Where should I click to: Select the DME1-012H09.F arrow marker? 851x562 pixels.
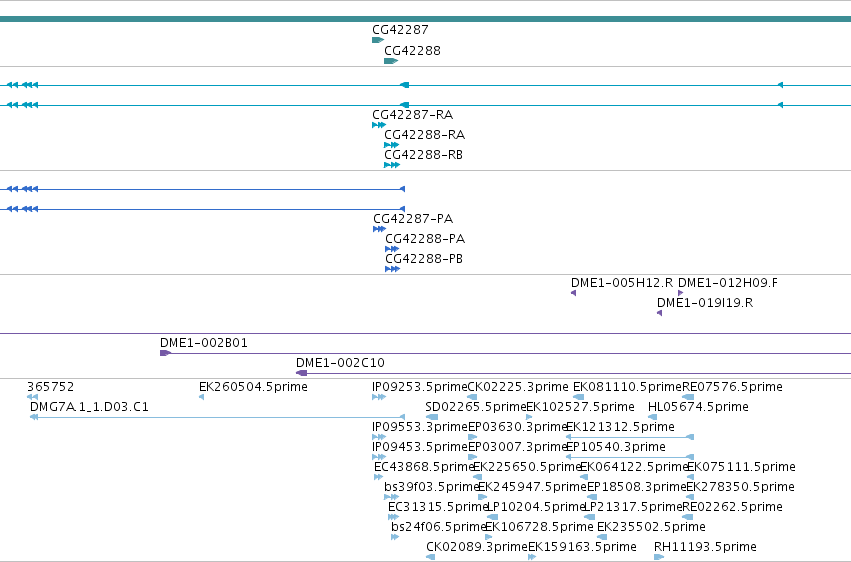pos(681,293)
